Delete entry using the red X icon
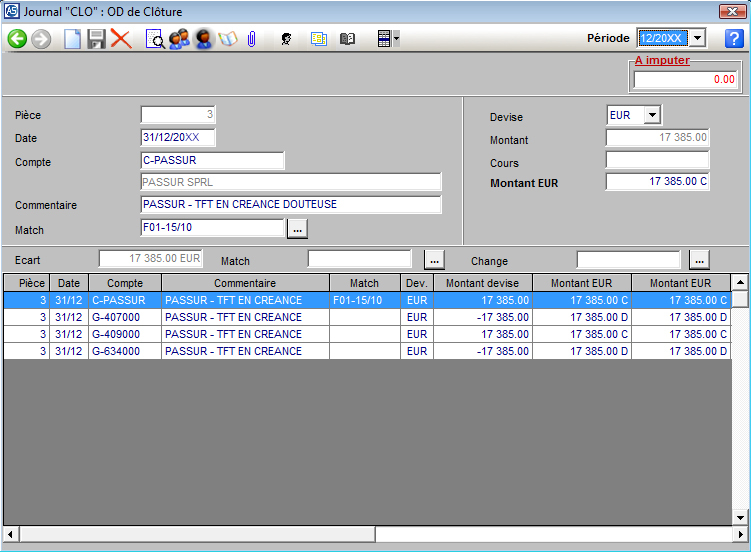 (x=121, y=39)
